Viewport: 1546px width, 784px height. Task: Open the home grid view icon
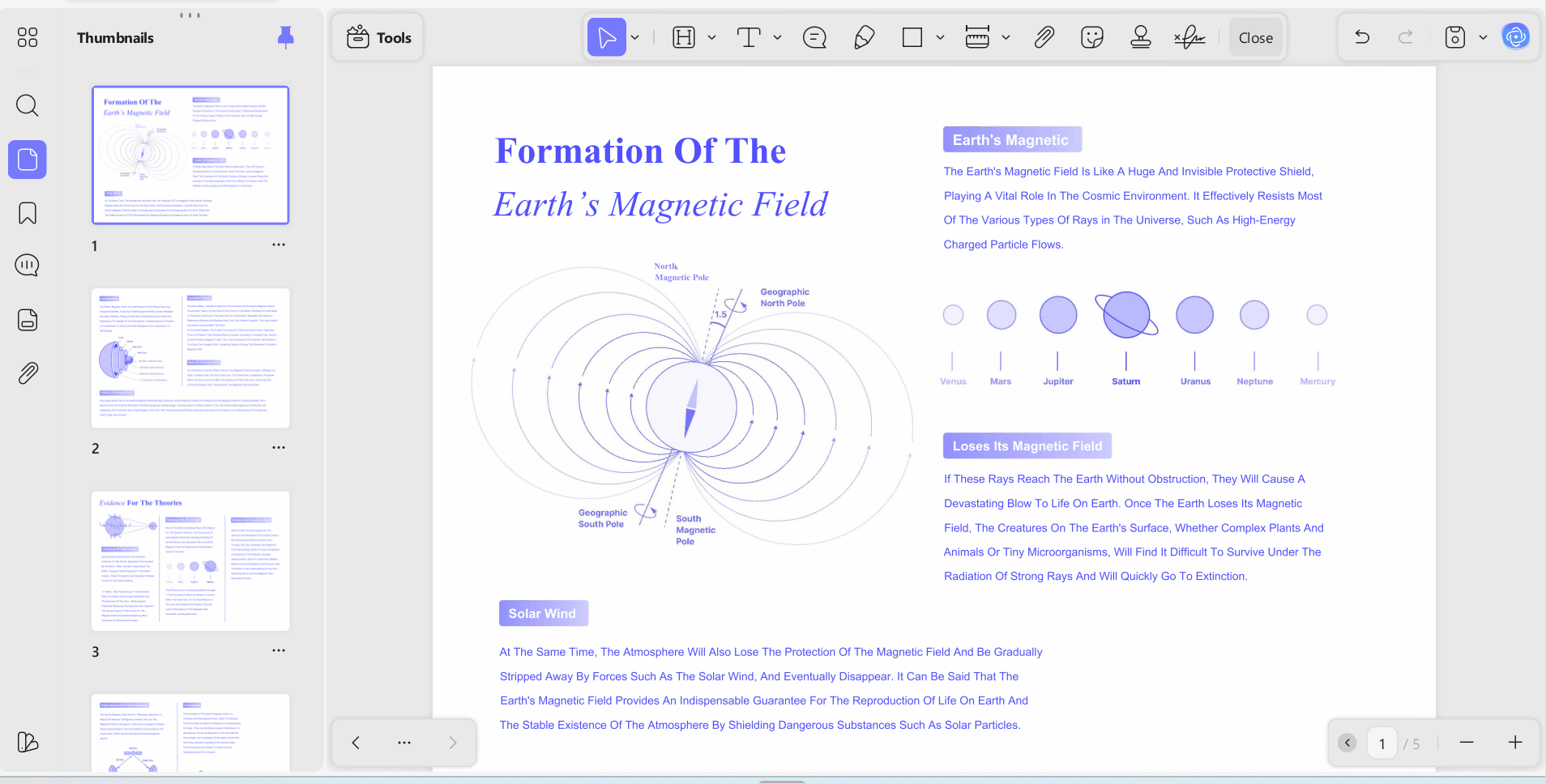coord(28,37)
